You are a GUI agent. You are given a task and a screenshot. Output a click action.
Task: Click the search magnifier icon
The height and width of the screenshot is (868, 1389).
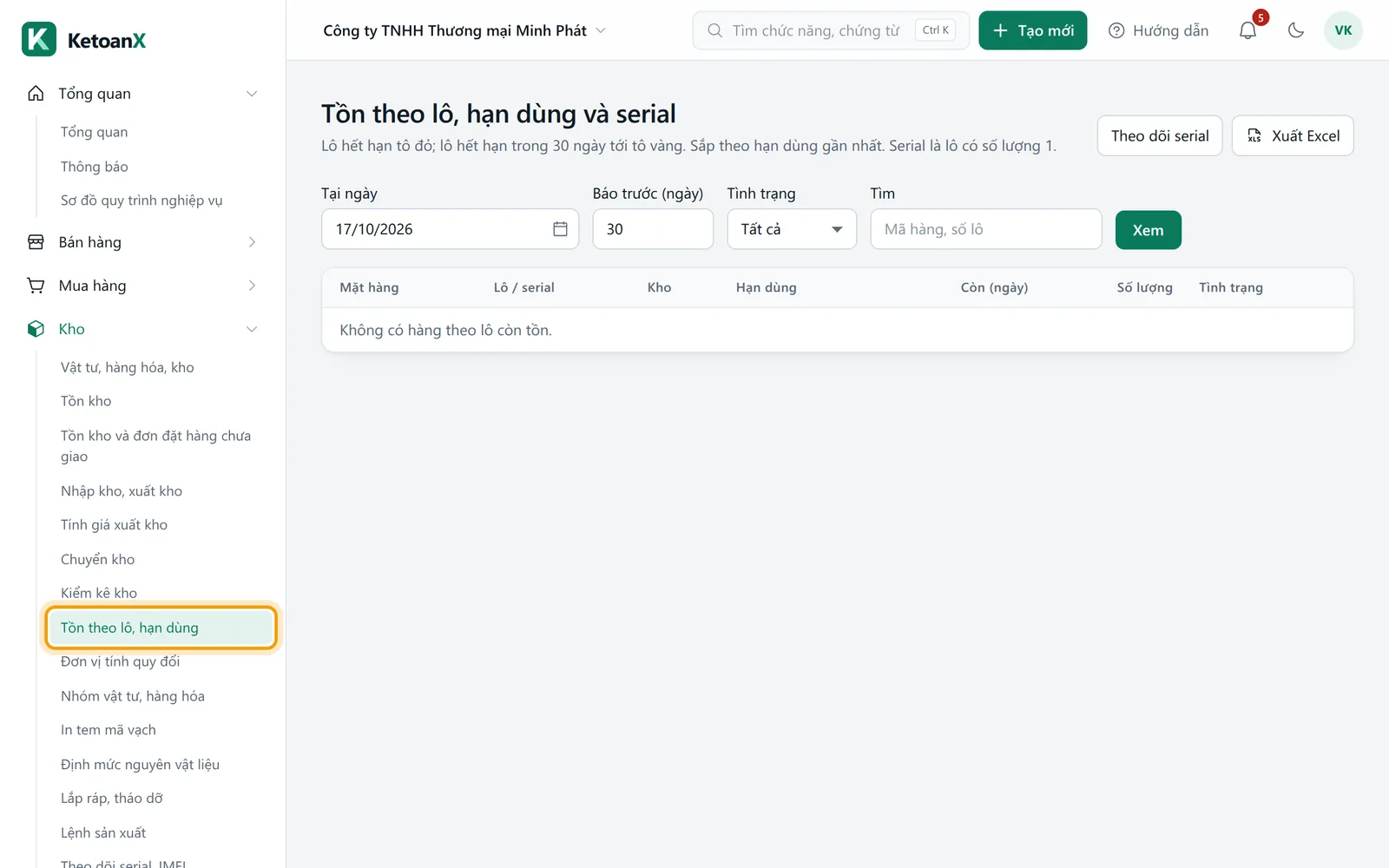pos(714,30)
